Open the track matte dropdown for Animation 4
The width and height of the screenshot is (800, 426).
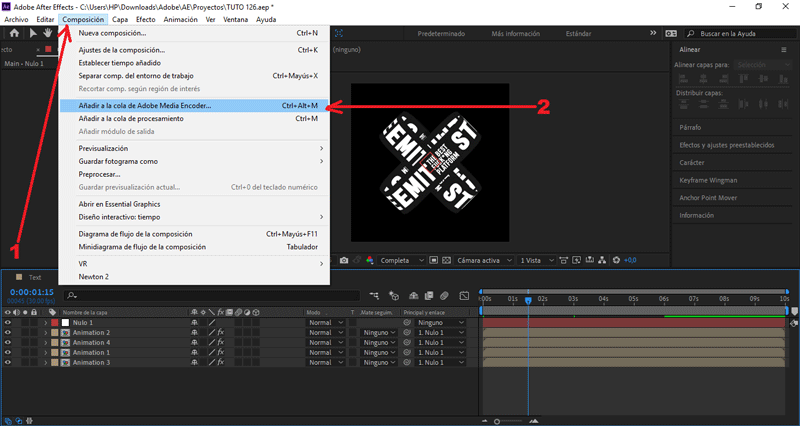coord(379,343)
